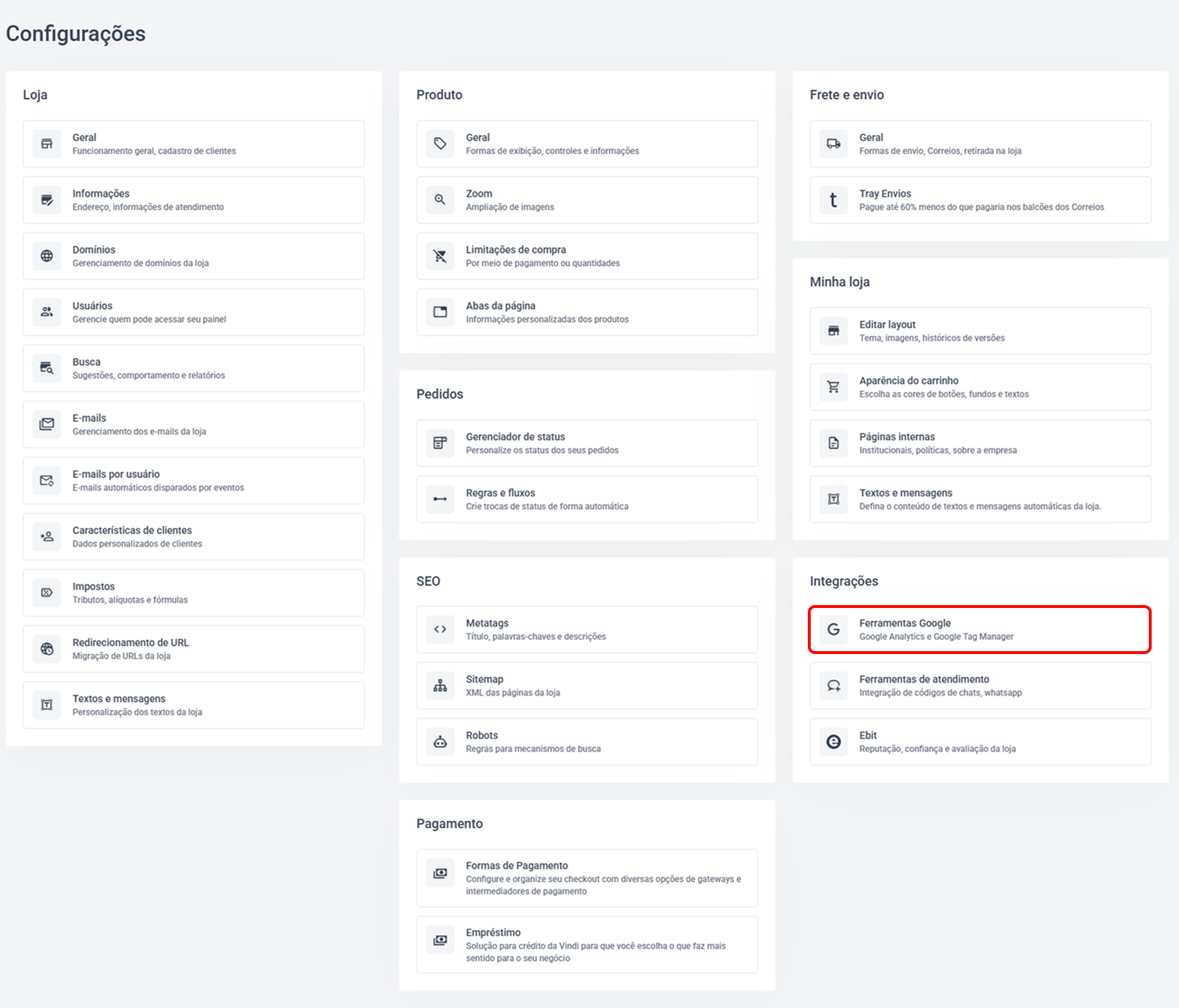Click the crossed cart icon for Limitações de compra
This screenshot has height=1008, width=1179.
[x=440, y=256]
